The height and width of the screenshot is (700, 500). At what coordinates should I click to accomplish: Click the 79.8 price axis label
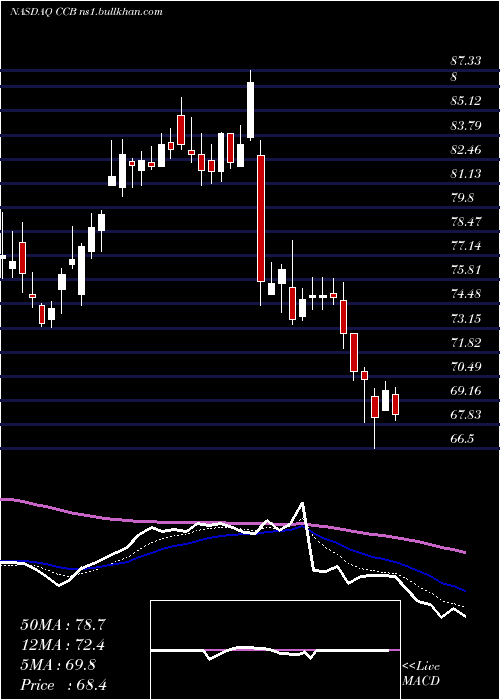coord(462,198)
